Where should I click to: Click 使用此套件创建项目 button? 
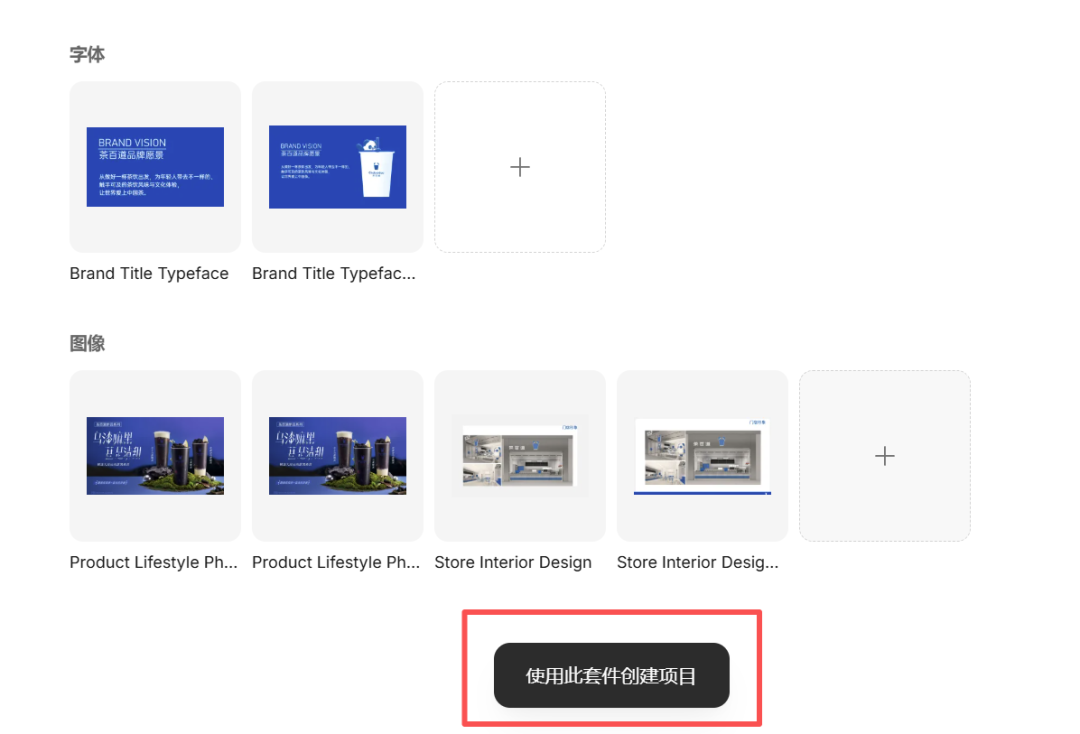[x=611, y=675]
